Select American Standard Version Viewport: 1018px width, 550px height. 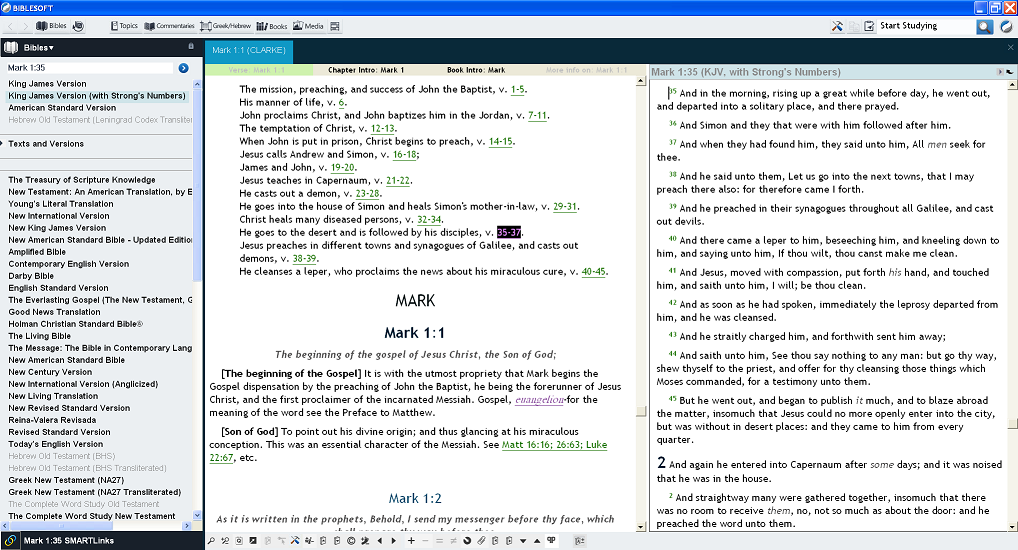(x=62, y=108)
